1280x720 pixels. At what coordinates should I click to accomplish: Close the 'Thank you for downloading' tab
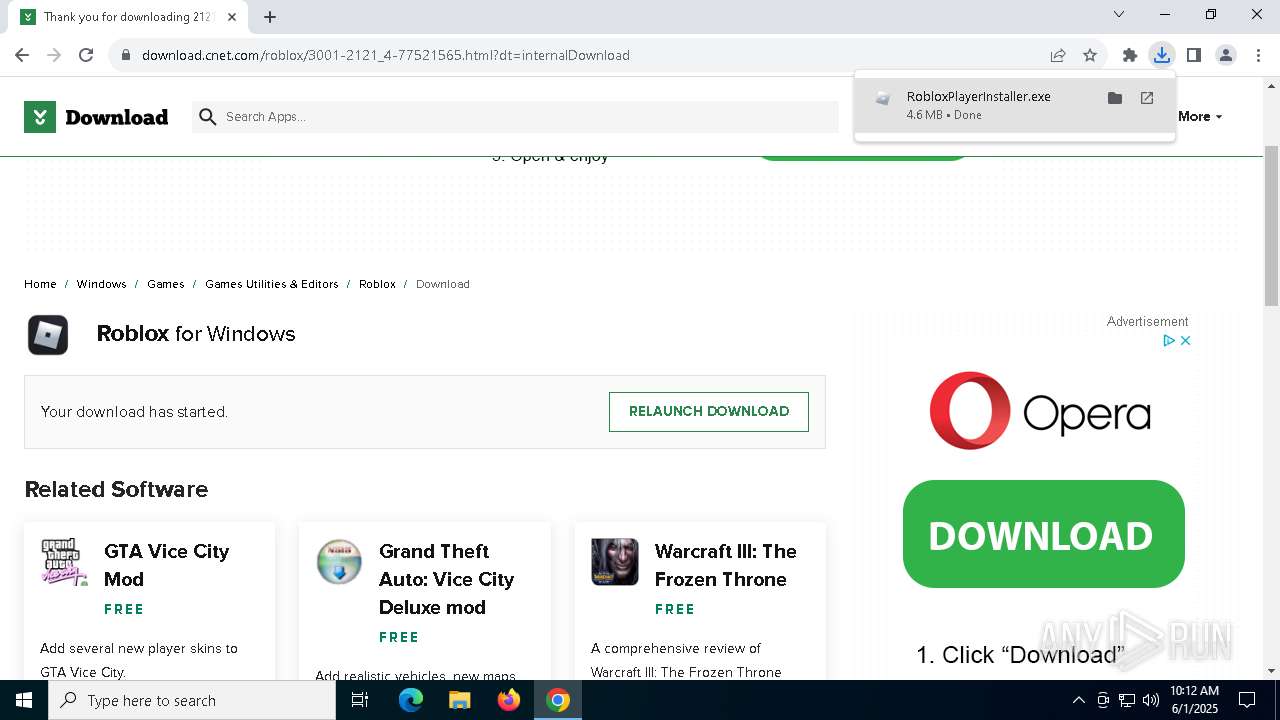coord(233,17)
